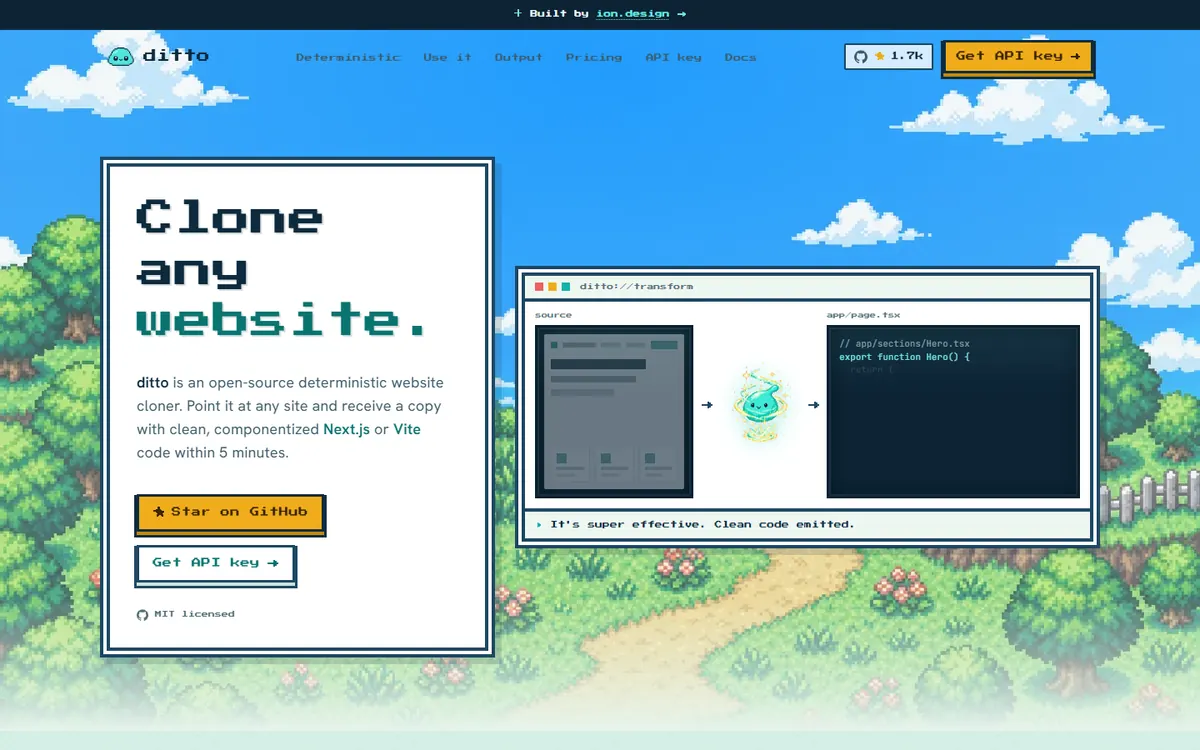Screen dimensions: 1200x750
Task: Open the Pricing nav link
Action: (593, 57)
